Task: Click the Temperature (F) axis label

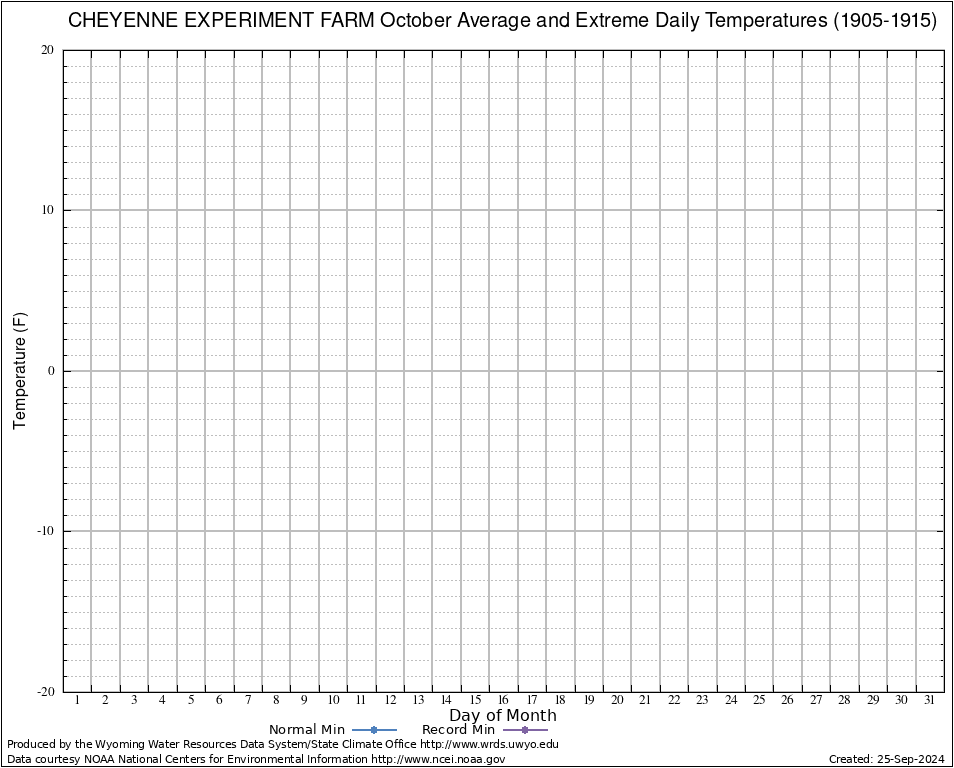Action: pyautogui.click(x=20, y=370)
